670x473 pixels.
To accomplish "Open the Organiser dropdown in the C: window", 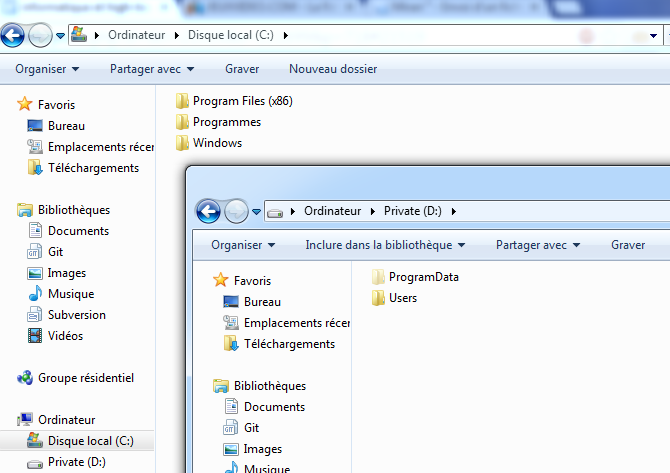I will (47, 69).
